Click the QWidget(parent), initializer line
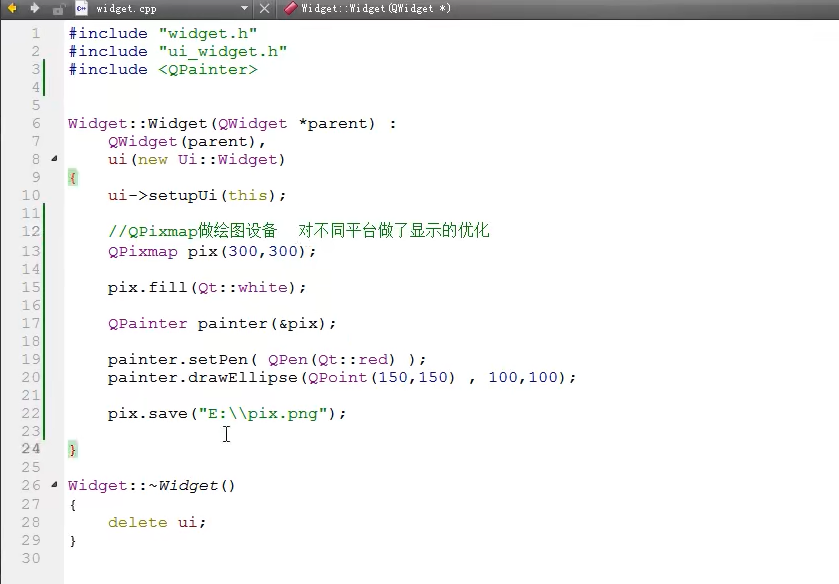This screenshot has height=584, width=839. pyautogui.click(x=187, y=142)
